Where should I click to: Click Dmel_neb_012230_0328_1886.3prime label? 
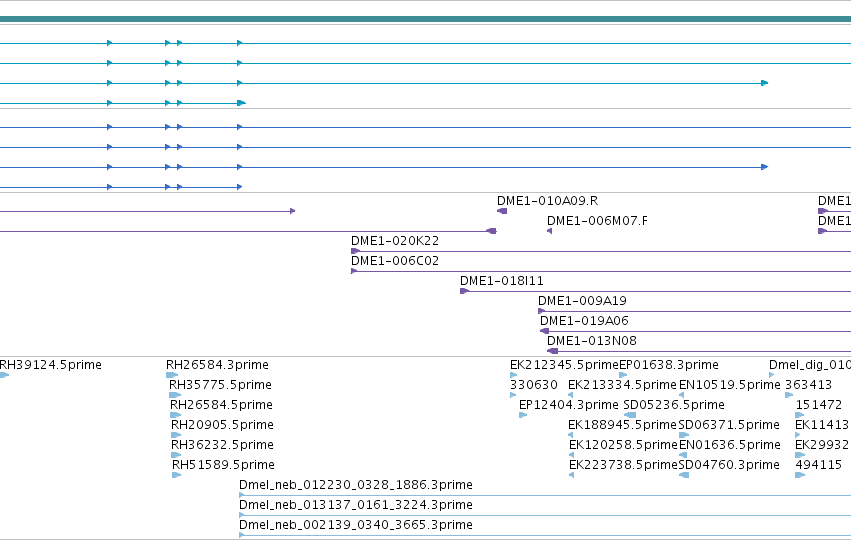355,485
